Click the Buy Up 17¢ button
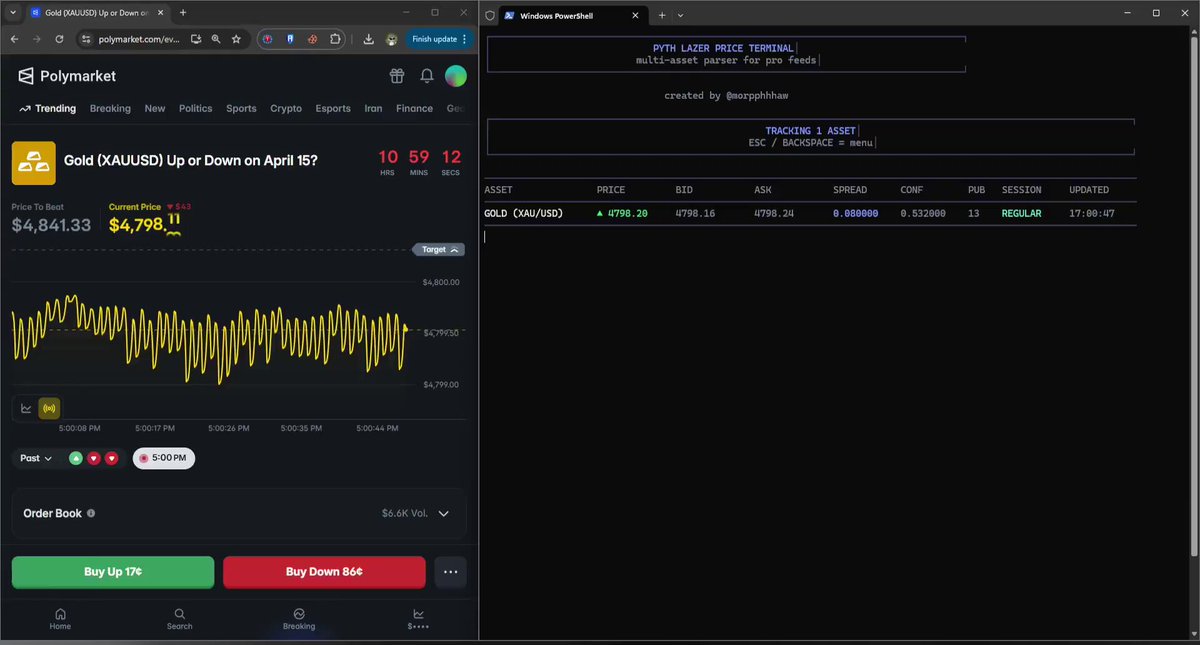 [x=113, y=572]
